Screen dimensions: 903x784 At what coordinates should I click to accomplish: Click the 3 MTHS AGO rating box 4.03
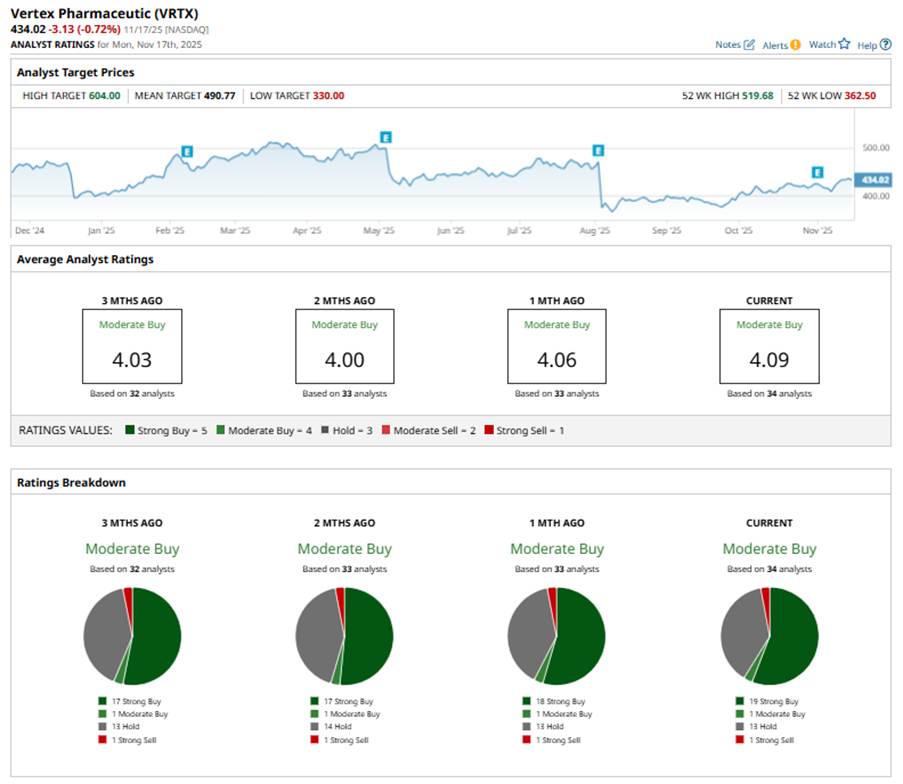(132, 346)
